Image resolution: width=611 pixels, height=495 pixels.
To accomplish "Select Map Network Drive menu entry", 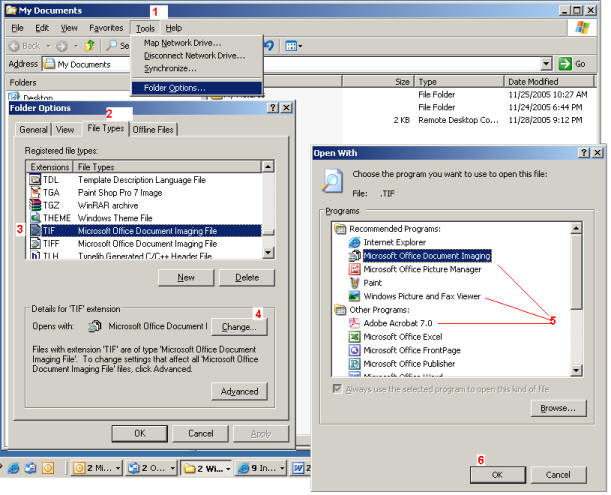I will click(x=182, y=43).
